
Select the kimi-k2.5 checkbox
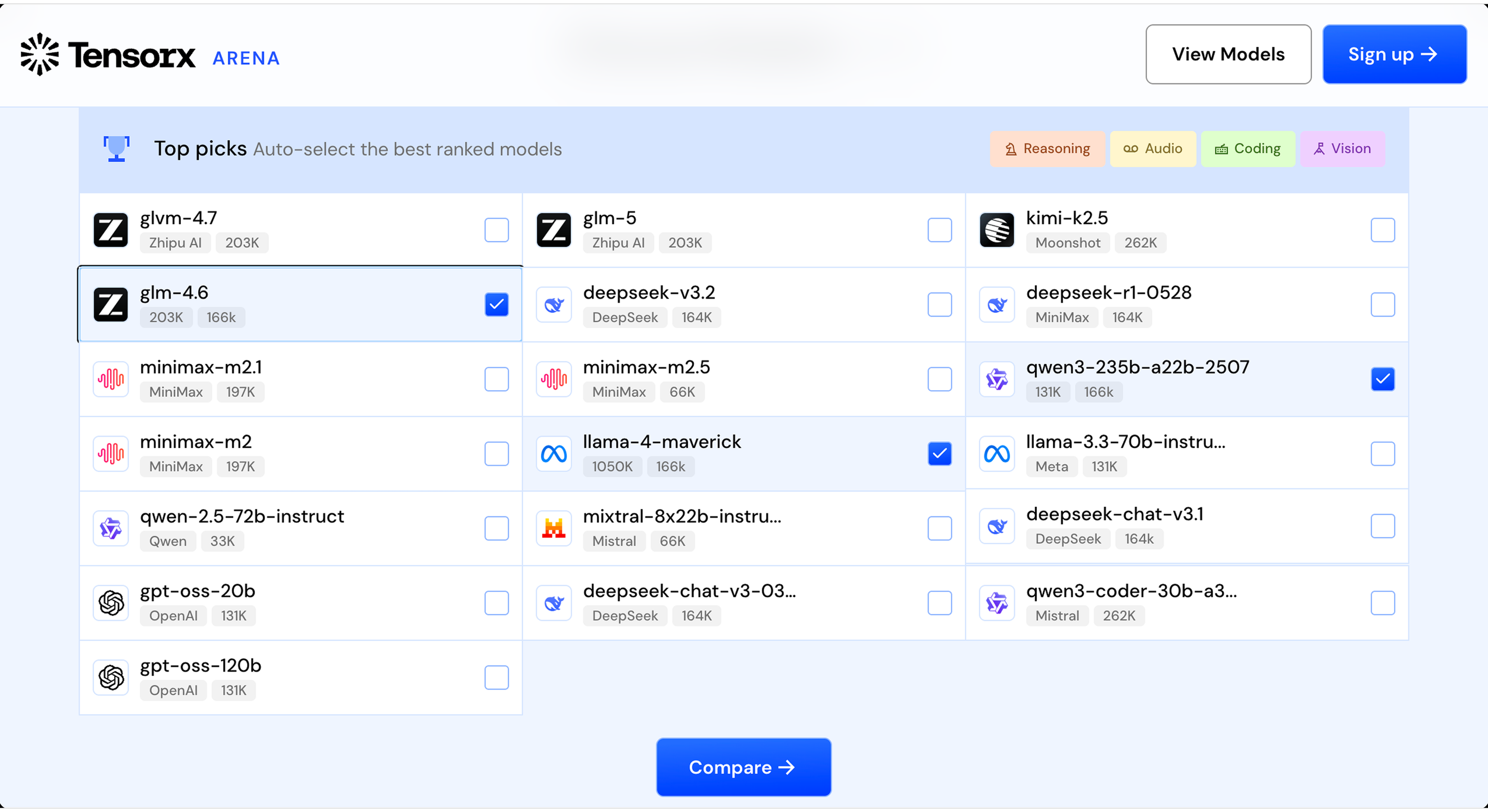(1383, 230)
